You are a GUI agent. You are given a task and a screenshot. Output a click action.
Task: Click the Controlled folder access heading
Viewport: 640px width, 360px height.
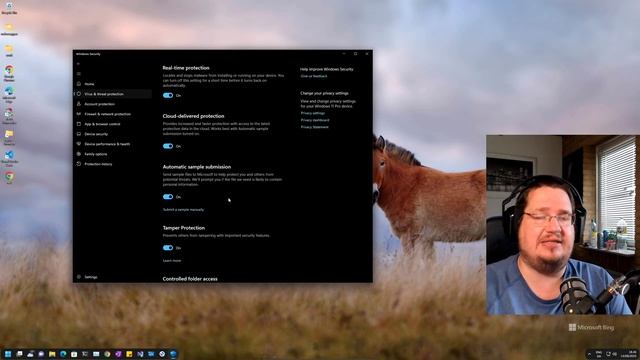point(190,279)
